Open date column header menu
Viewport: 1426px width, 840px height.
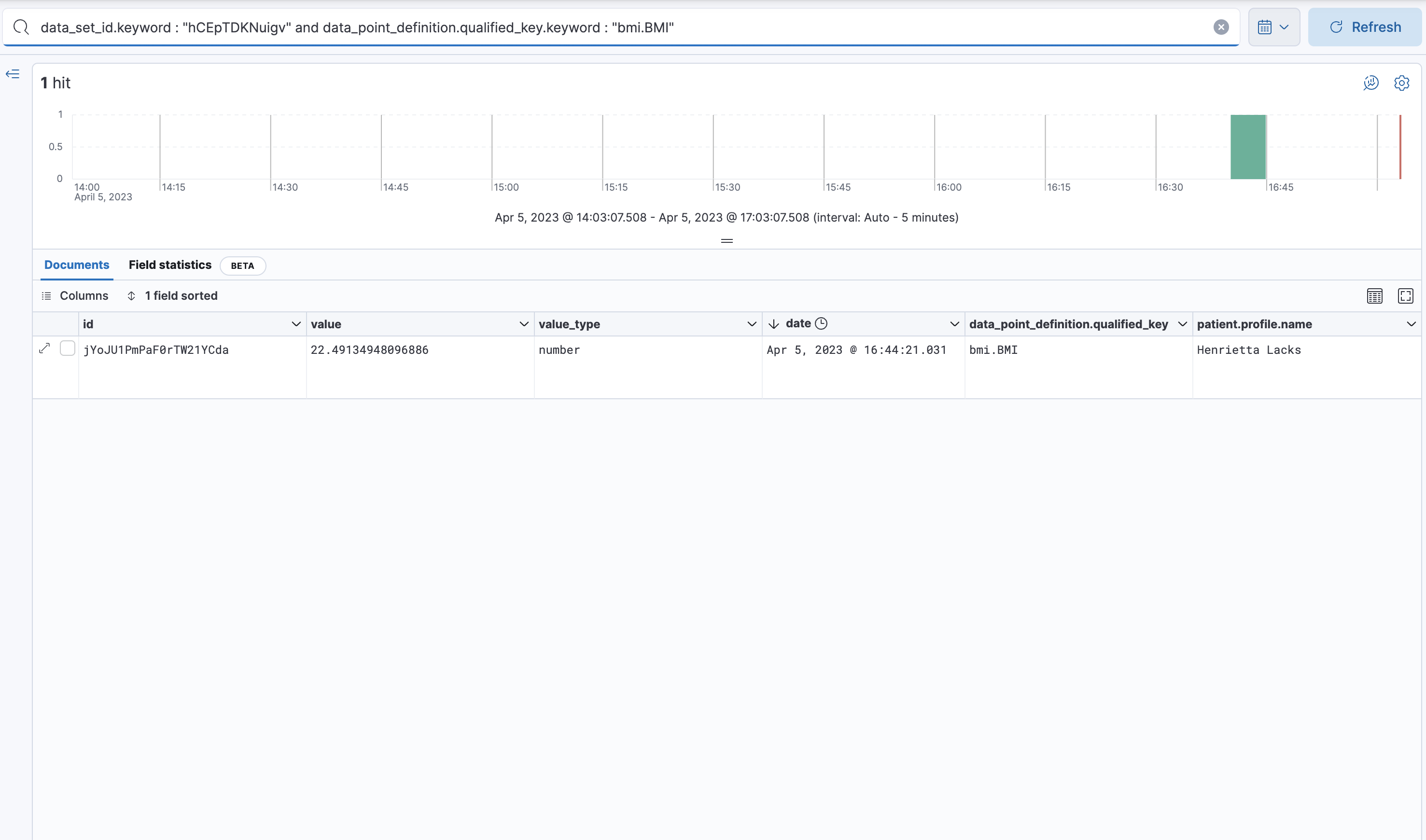[x=954, y=324]
